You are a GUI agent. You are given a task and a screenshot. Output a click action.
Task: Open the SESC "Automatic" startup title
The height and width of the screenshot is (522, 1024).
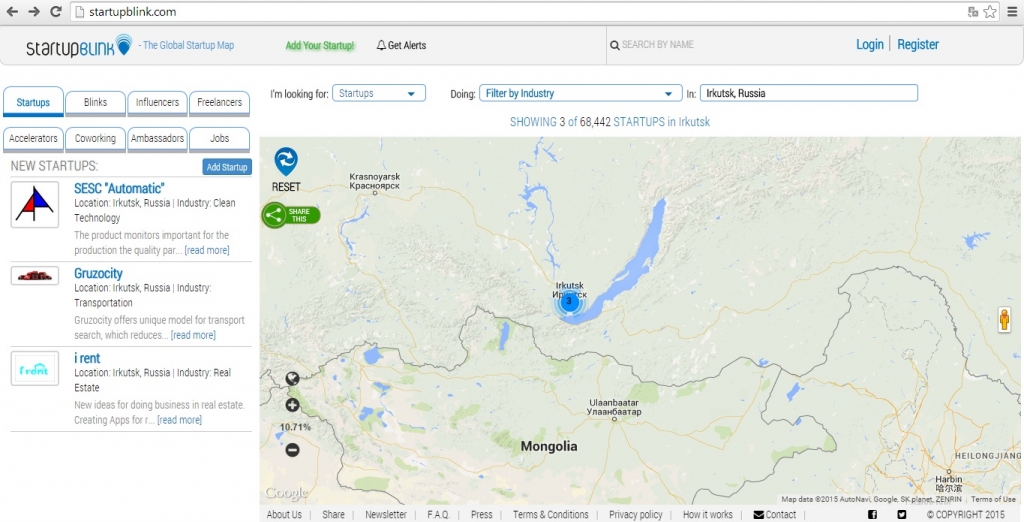[120, 189]
